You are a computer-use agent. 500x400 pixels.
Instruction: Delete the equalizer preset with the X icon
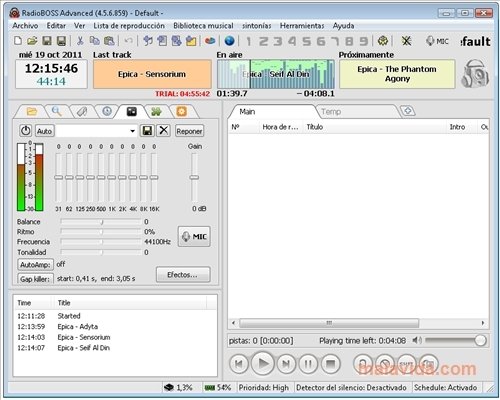coord(163,131)
